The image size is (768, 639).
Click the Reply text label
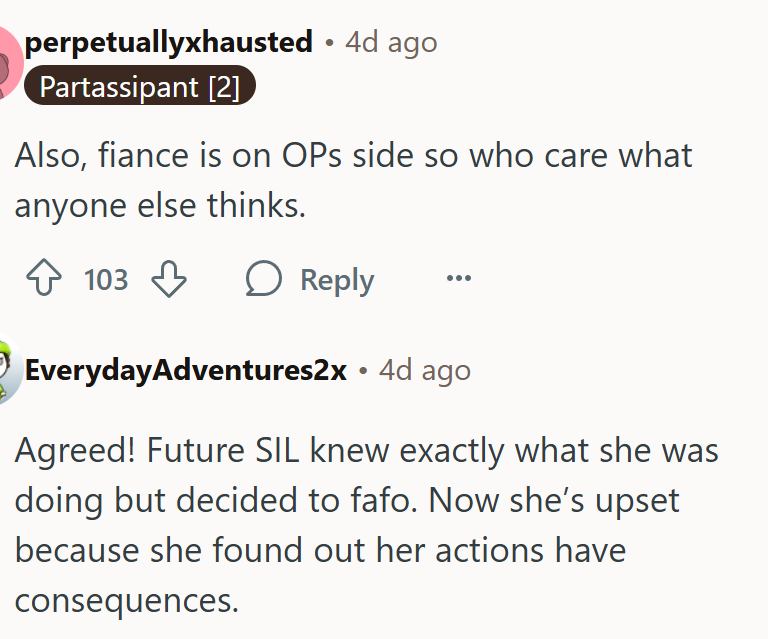tap(337, 280)
